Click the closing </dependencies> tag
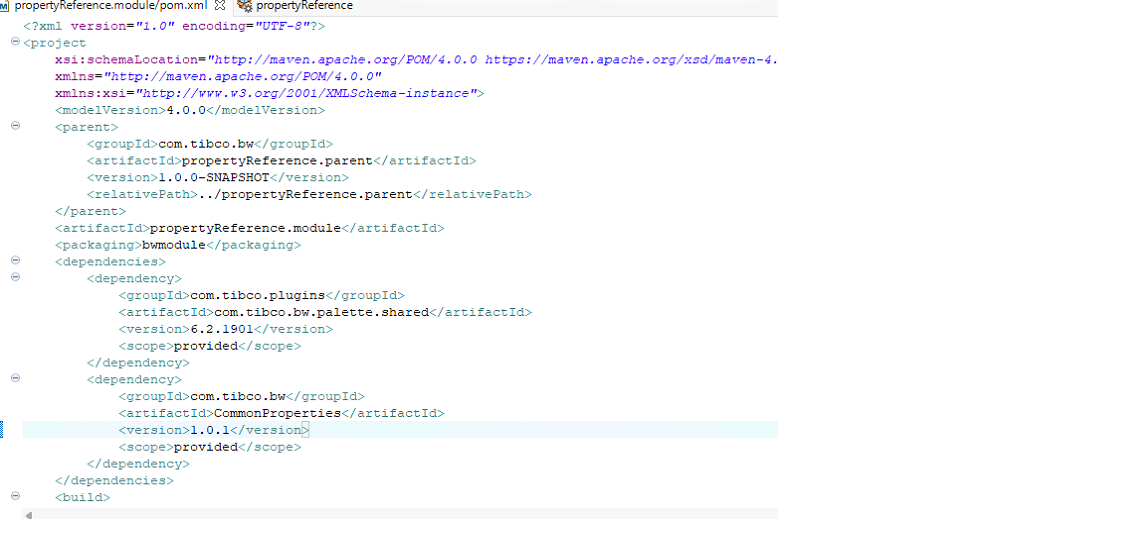The image size is (1135, 536). (x=114, y=480)
